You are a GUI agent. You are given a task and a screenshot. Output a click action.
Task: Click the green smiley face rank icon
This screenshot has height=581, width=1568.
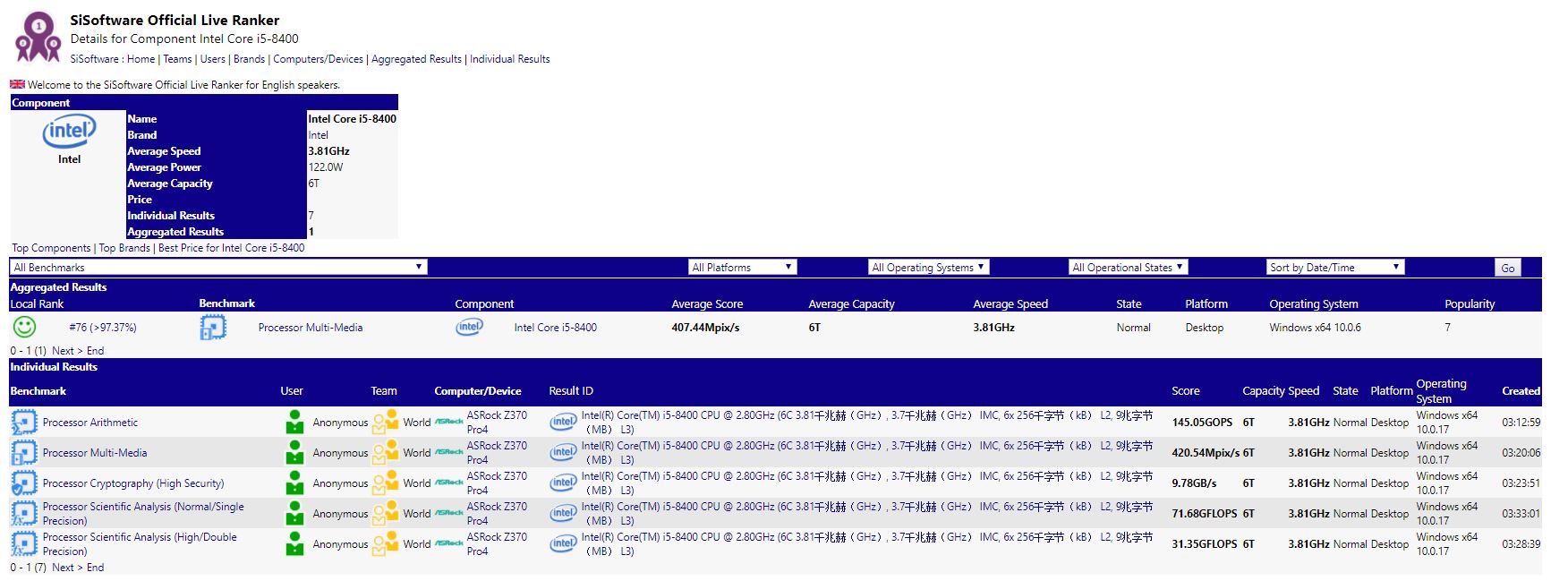25,328
